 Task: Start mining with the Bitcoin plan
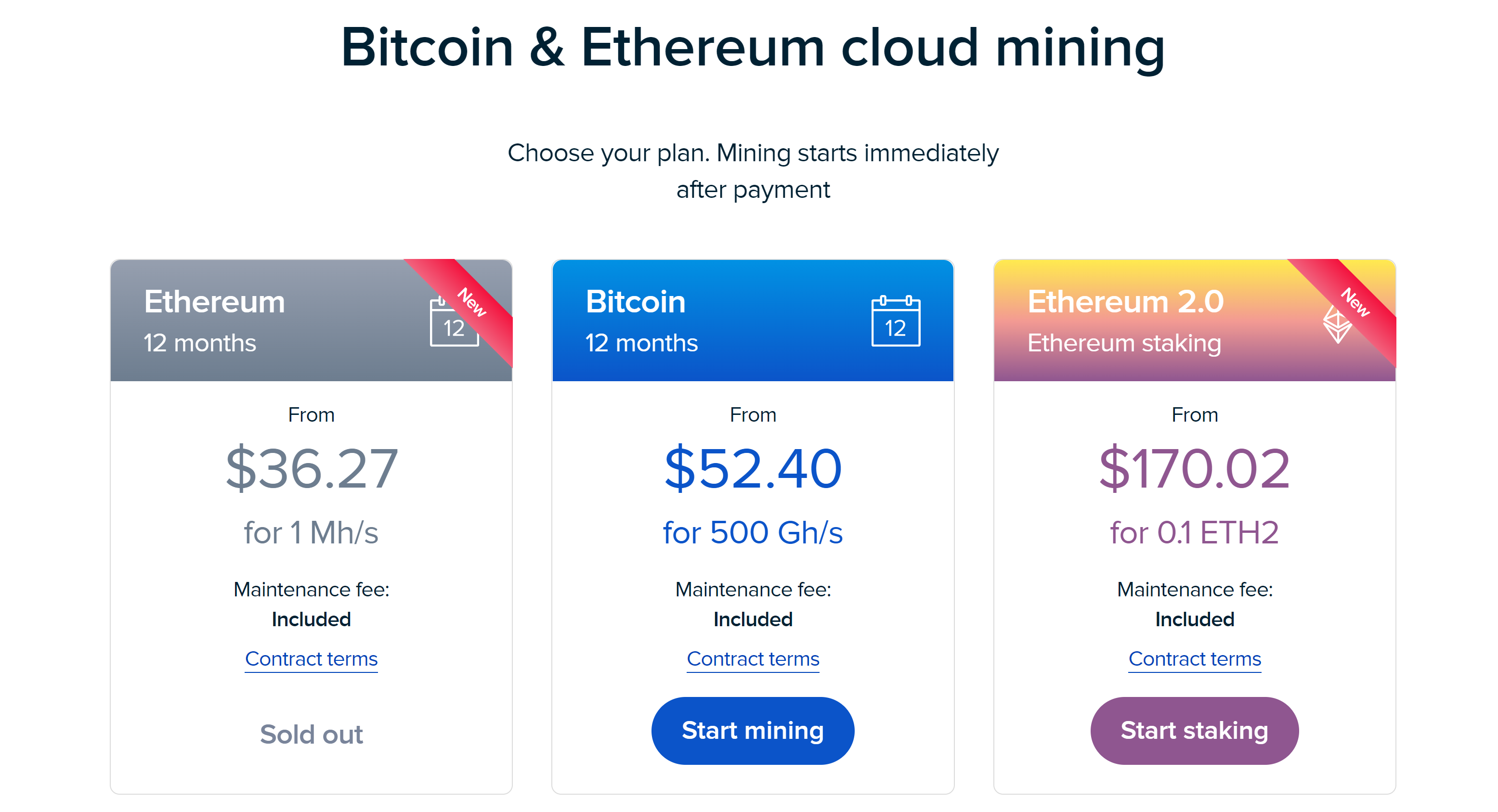pyautogui.click(x=753, y=731)
